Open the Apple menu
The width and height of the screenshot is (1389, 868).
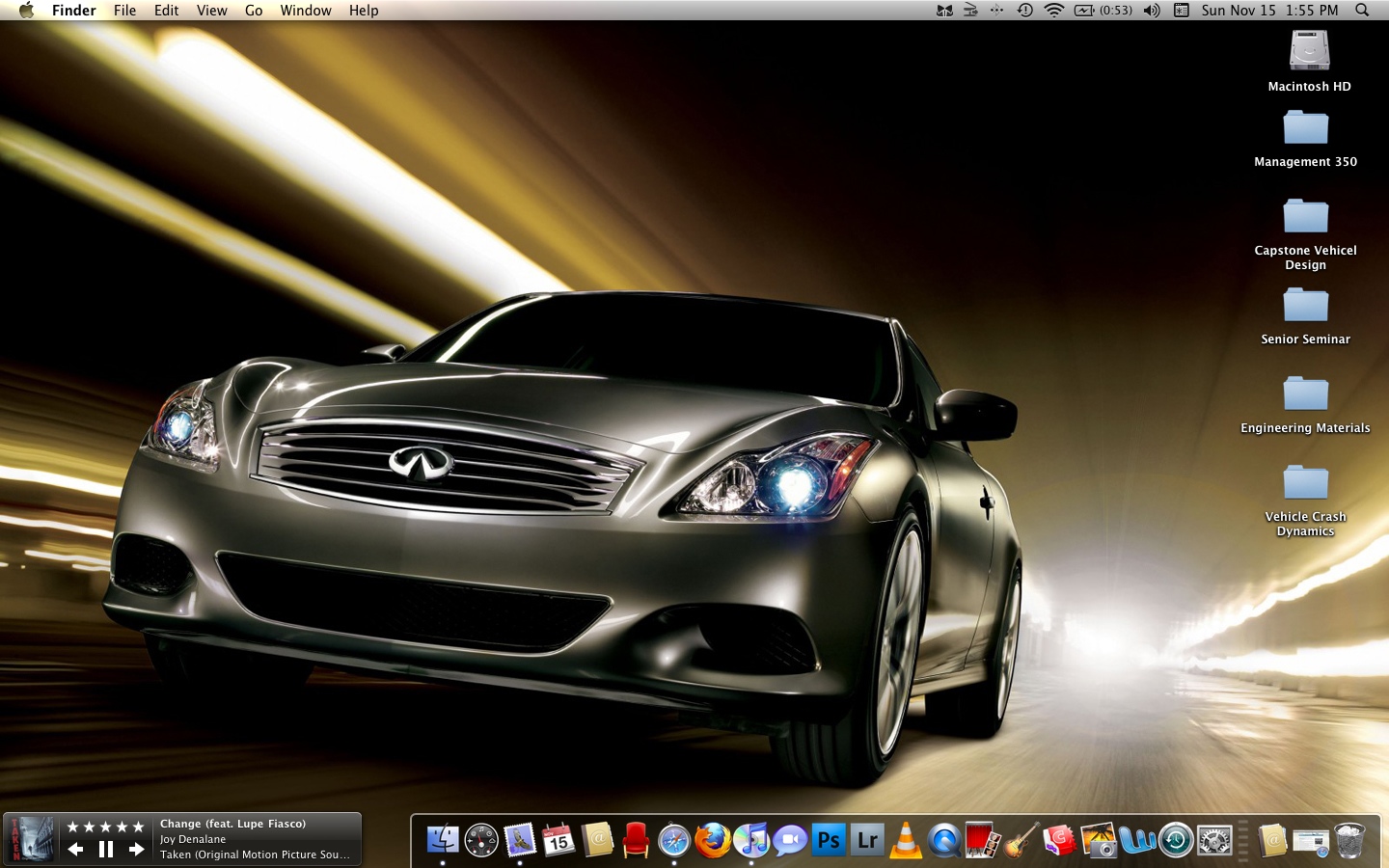click(26, 10)
